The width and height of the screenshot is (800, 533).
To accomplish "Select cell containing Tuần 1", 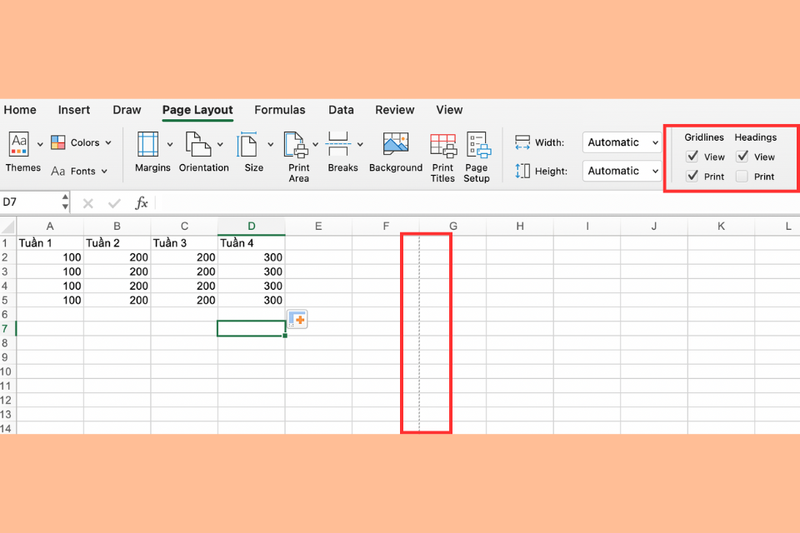I will (50, 243).
